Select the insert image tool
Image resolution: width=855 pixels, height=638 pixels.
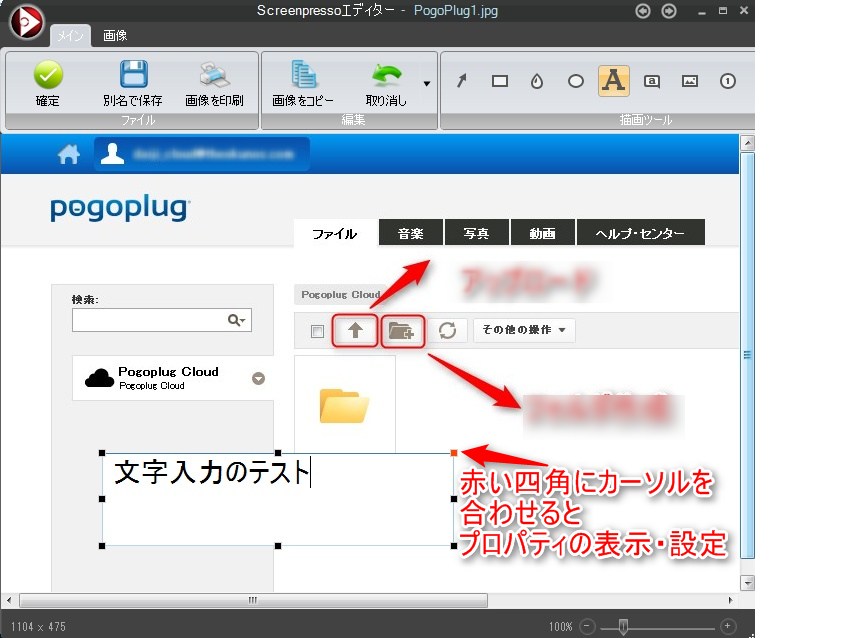tap(690, 81)
